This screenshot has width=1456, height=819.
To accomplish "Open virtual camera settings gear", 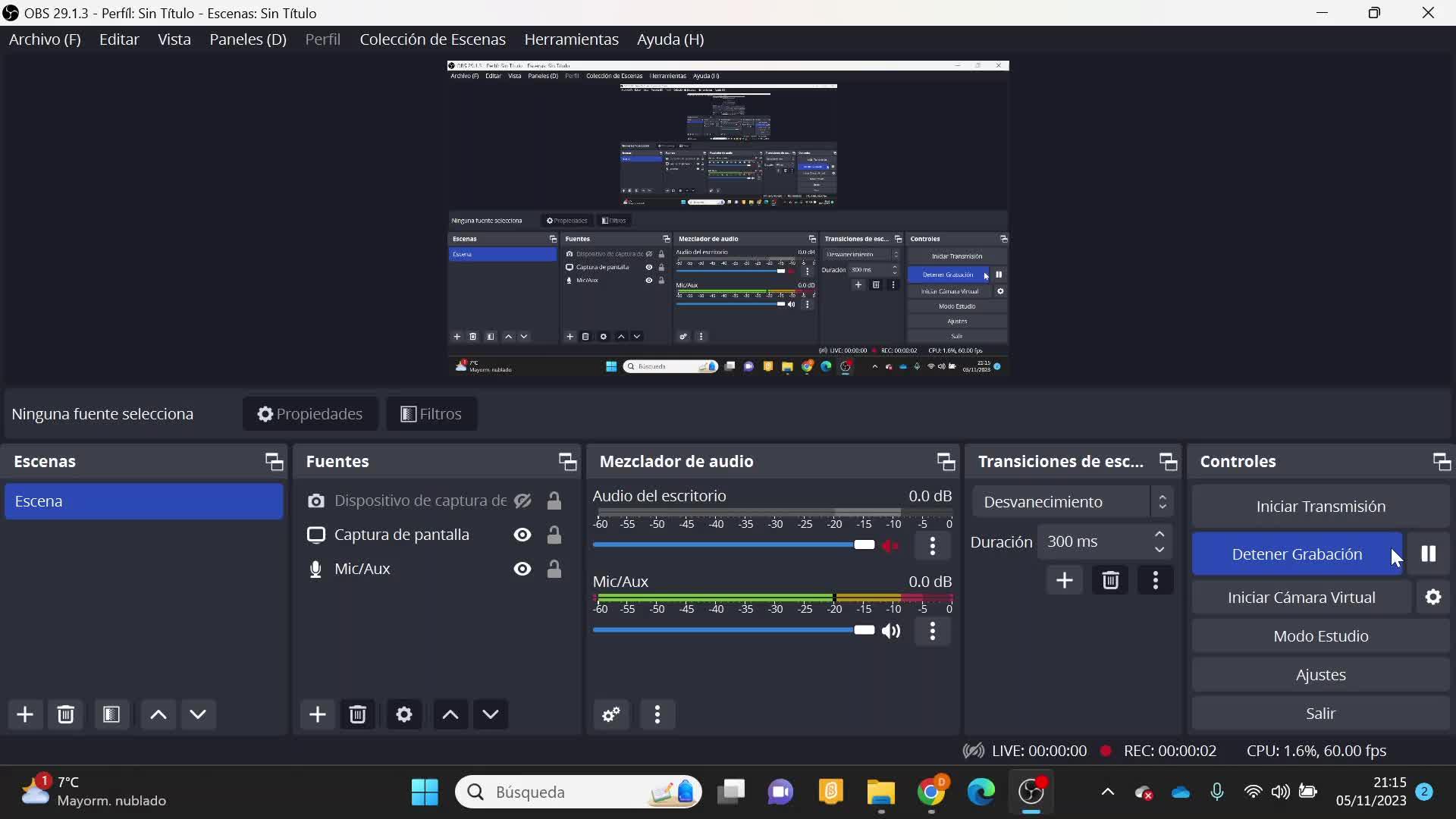I will pos(1432,597).
